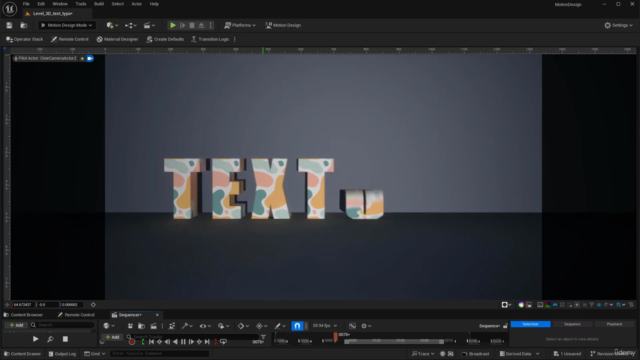This screenshot has width=640, height=360.
Task: Click the Sequencer save sequence icon
Action: (130, 326)
